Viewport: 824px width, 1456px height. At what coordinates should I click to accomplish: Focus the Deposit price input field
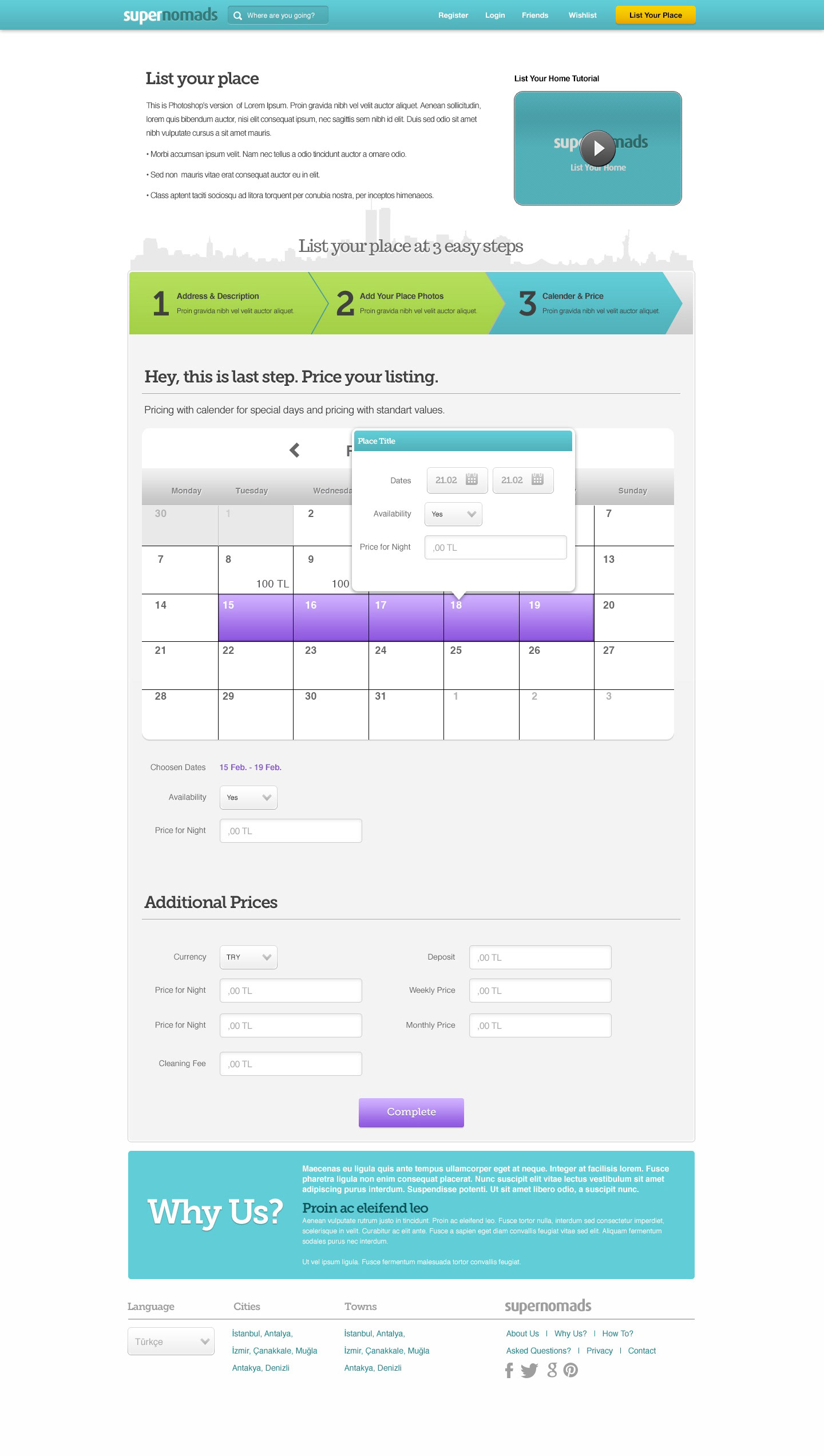[x=540, y=957]
